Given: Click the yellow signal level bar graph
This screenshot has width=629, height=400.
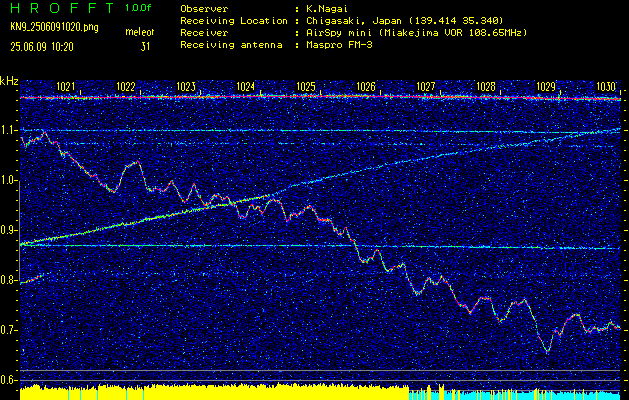Looking at the screenshot, I should click(x=214, y=392).
